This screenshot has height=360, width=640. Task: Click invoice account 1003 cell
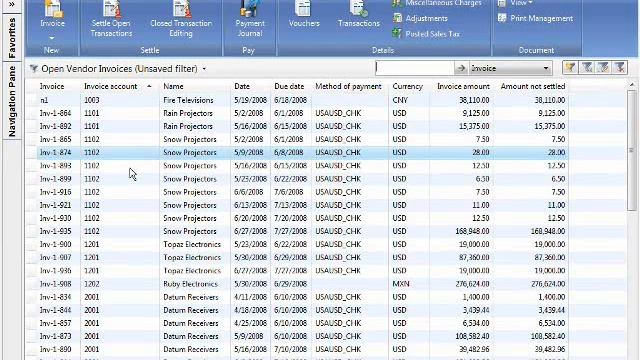tap(92, 100)
